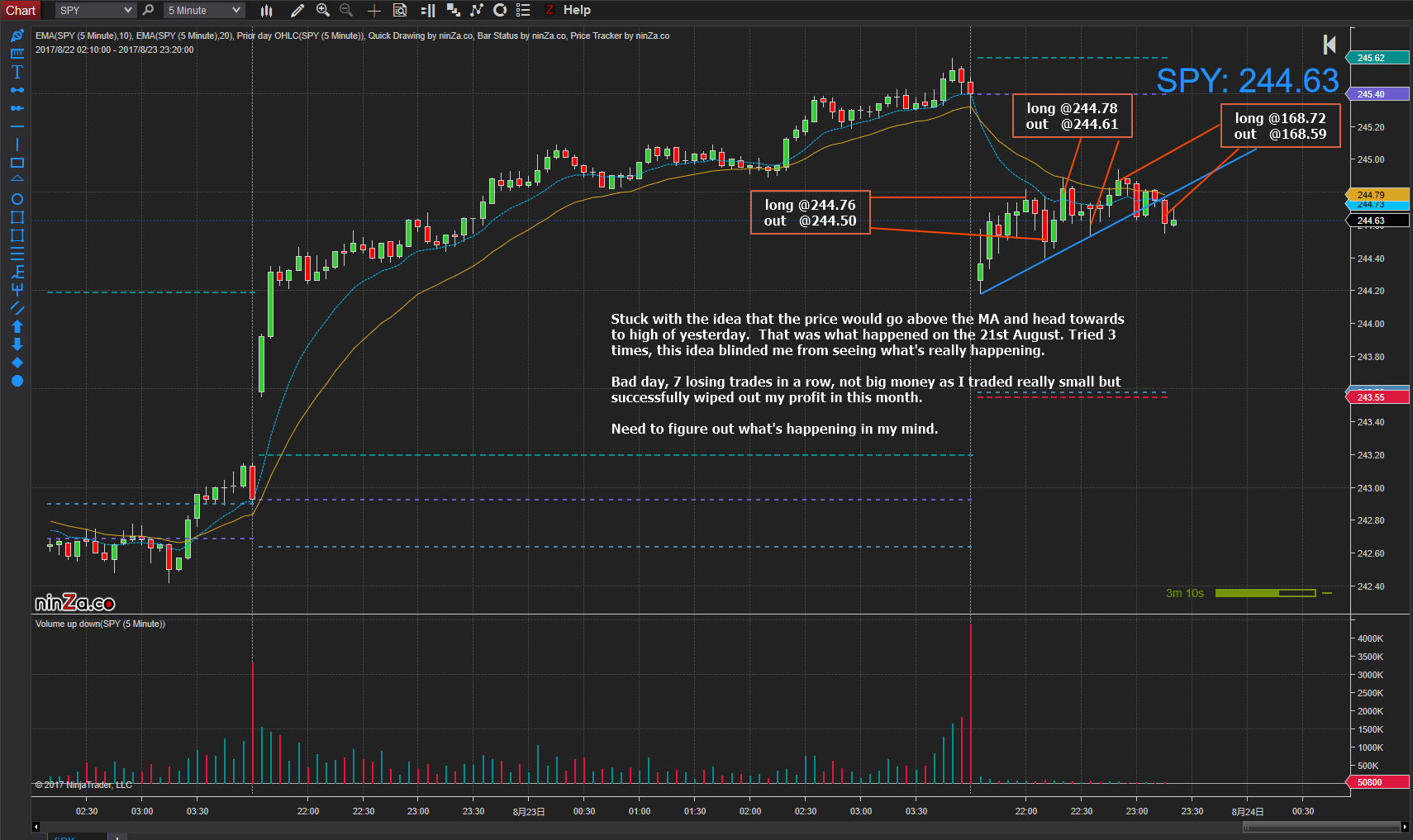Select the Line drawing tool
1413x840 pixels.
[17, 90]
